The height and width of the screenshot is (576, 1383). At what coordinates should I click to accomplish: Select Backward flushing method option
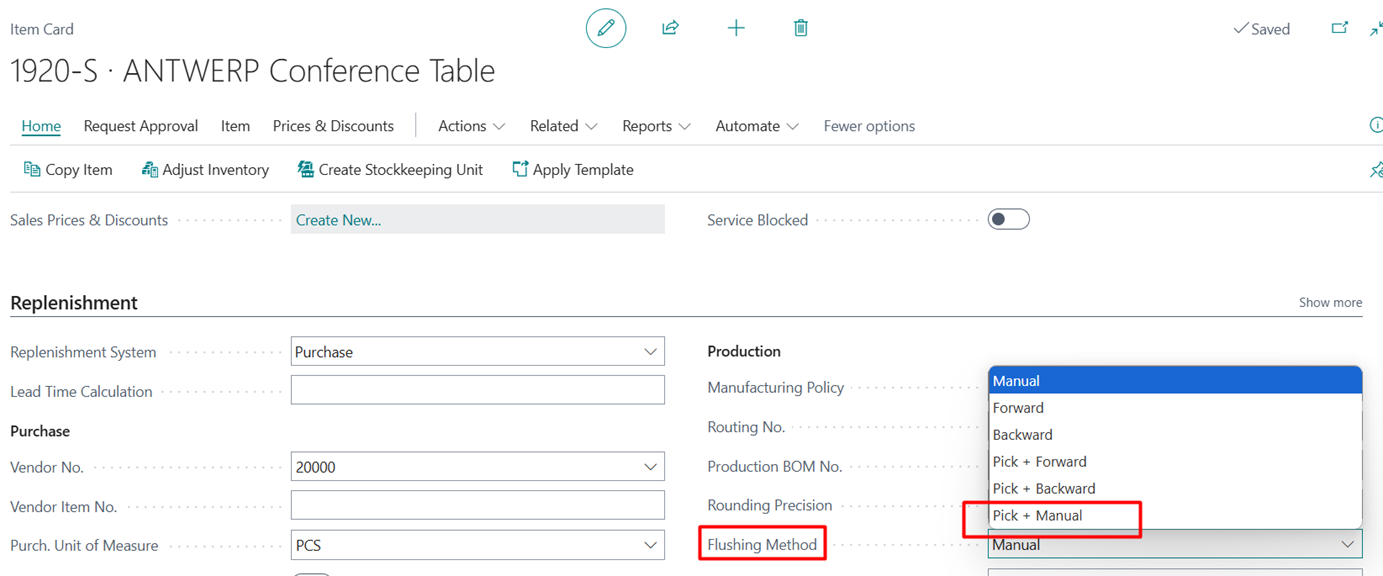pos(1175,435)
